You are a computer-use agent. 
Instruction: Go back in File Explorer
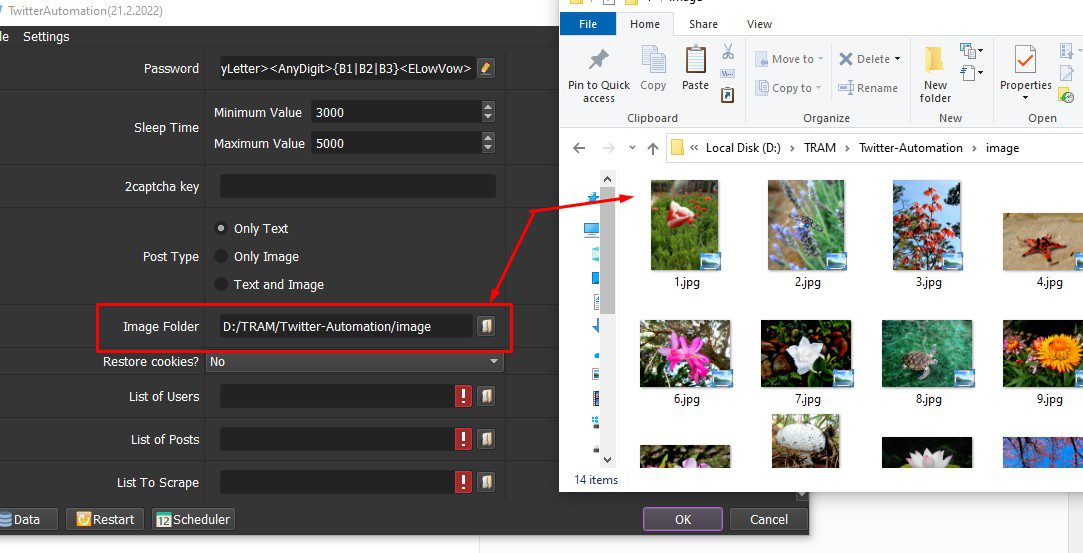[579, 148]
